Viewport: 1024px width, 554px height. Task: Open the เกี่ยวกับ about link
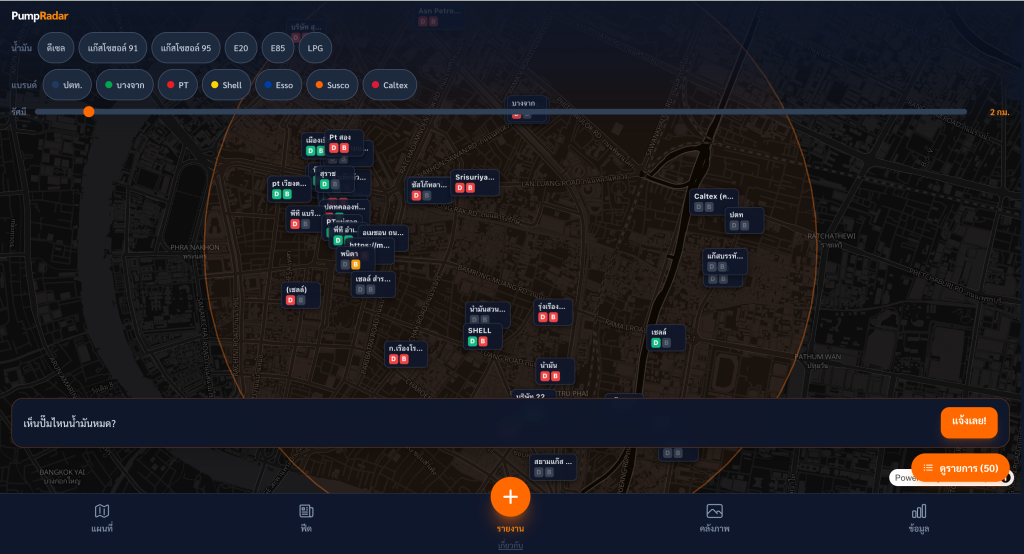tap(510, 546)
